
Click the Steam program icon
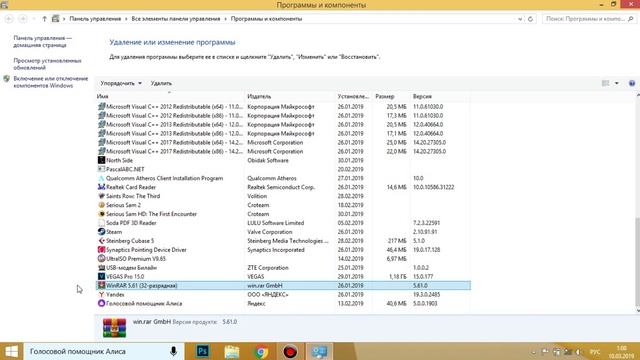point(102,231)
